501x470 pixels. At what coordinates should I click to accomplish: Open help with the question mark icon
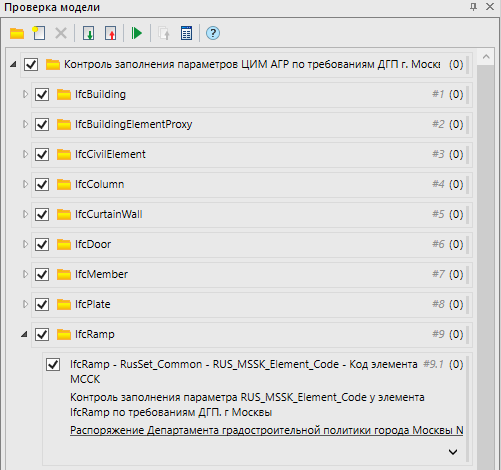click(x=213, y=33)
